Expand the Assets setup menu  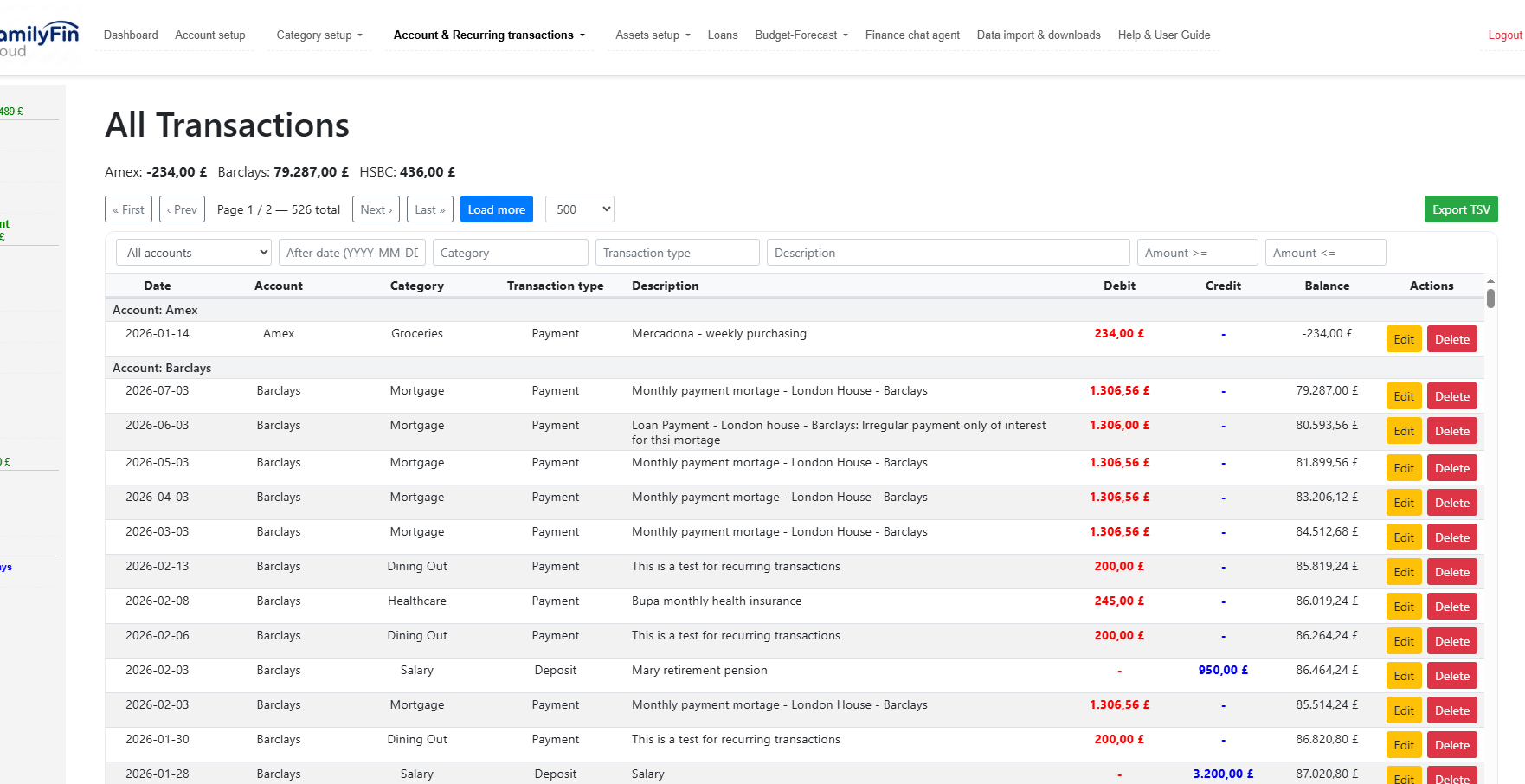pos(653,35)
